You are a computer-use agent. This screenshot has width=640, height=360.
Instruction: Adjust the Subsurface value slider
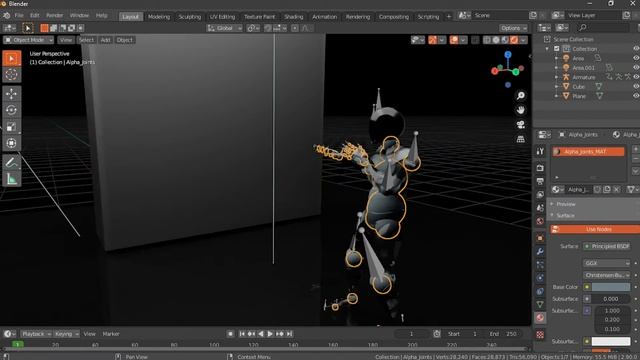611,299
